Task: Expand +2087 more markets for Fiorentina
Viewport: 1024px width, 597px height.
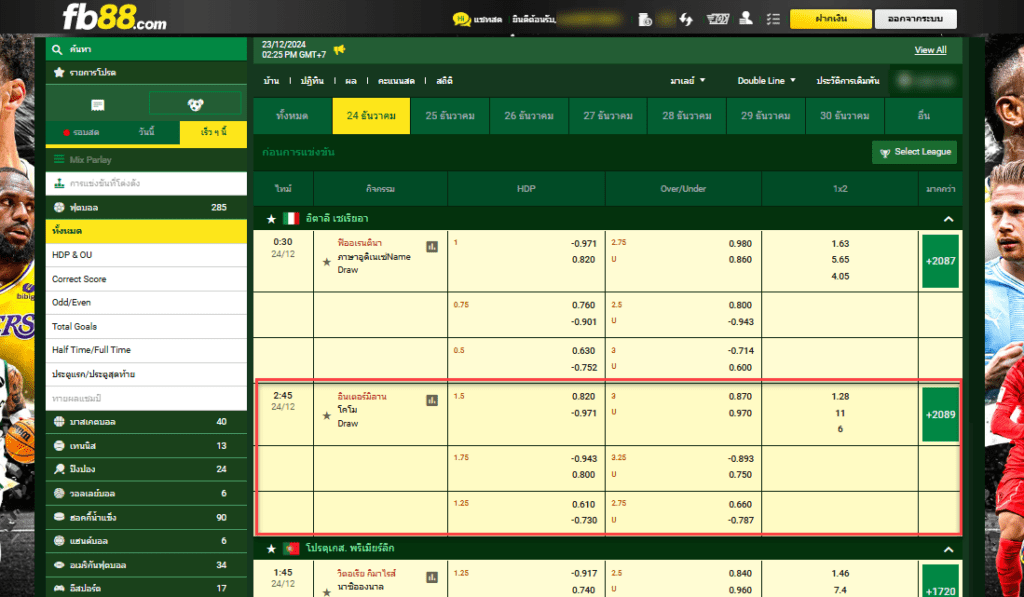Action: (x=940, y=261)
